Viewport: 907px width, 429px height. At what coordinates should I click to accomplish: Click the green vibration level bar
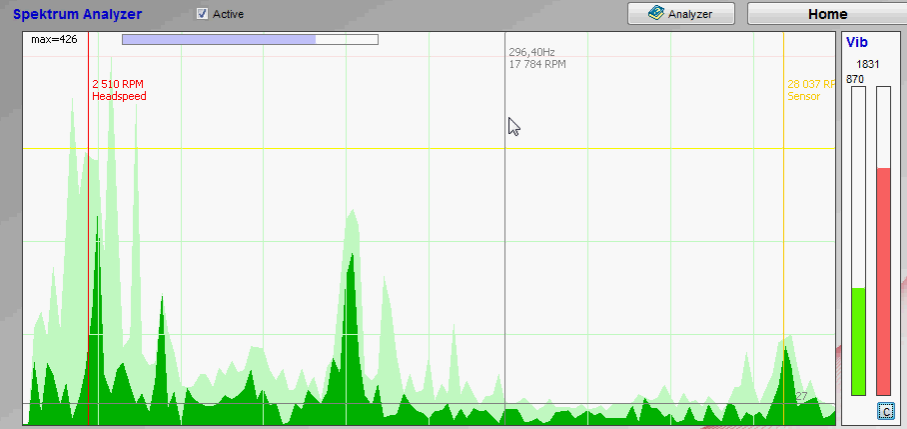click(858, 341)
